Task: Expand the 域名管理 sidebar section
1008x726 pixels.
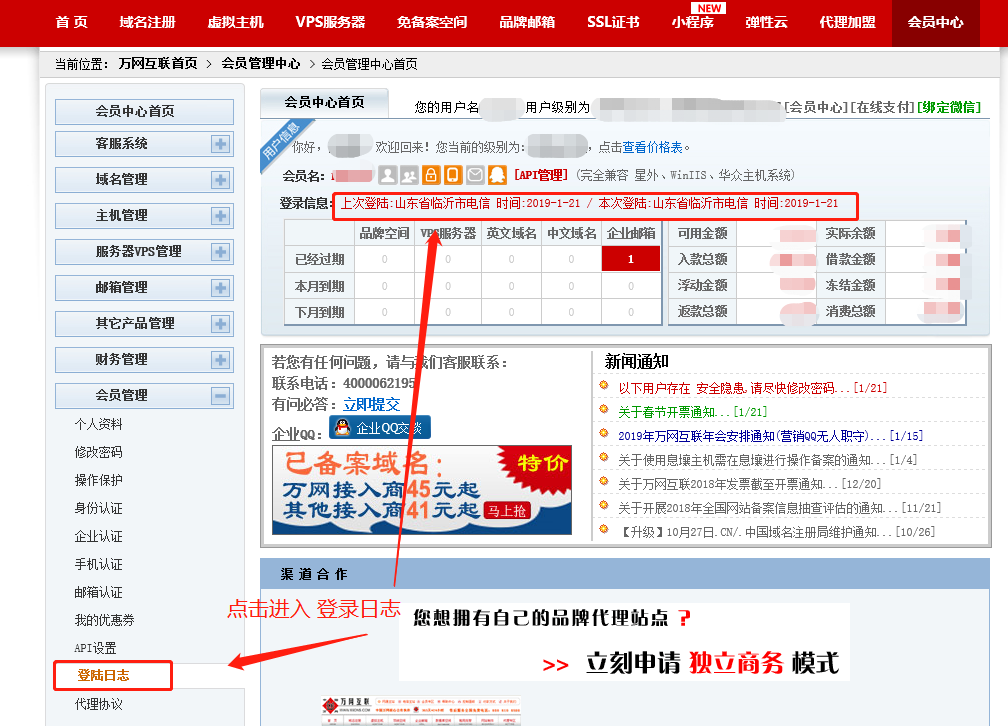Action: pos(220,180)
